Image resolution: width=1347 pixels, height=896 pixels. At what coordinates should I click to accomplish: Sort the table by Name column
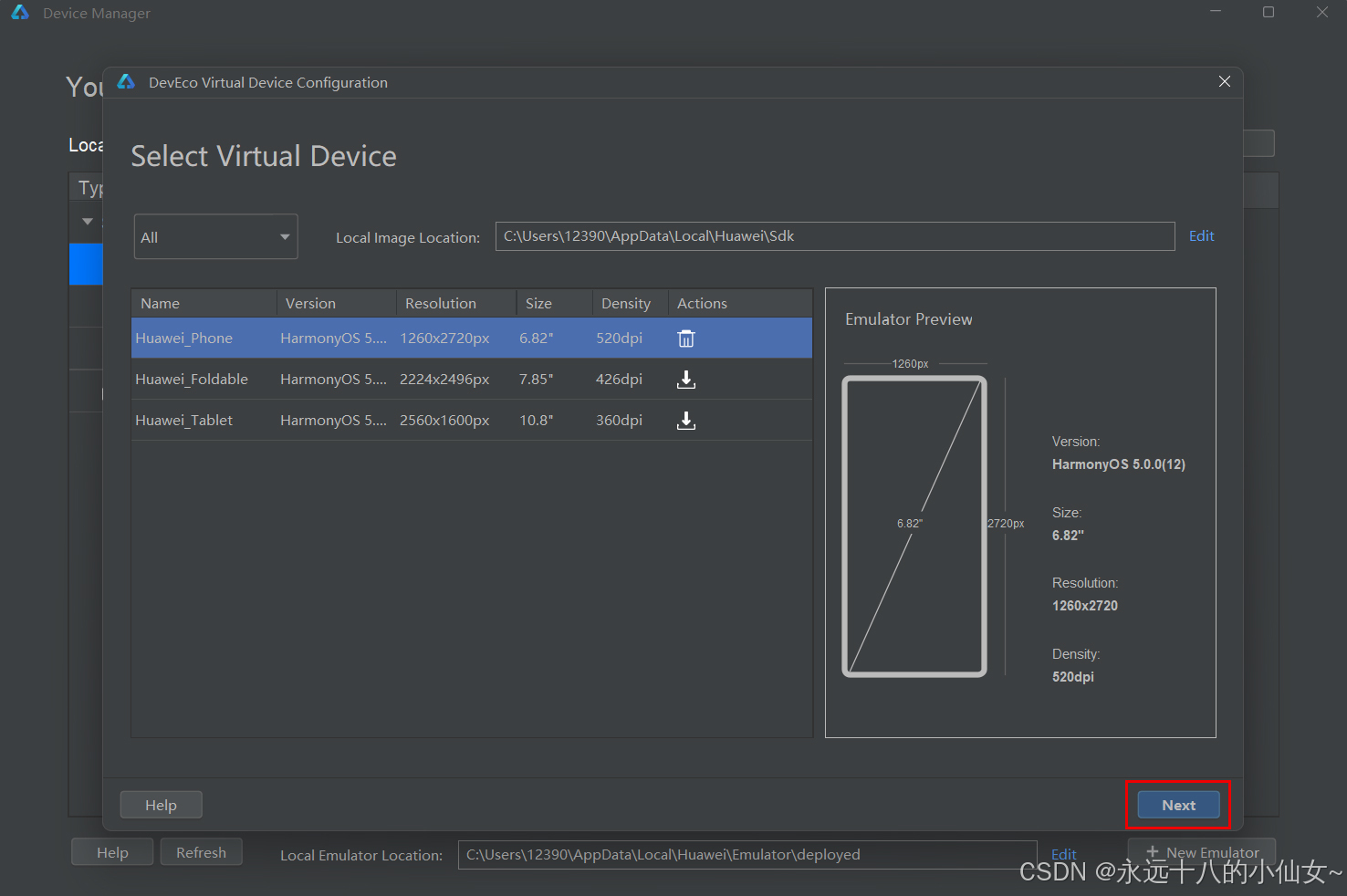[204, 303]
